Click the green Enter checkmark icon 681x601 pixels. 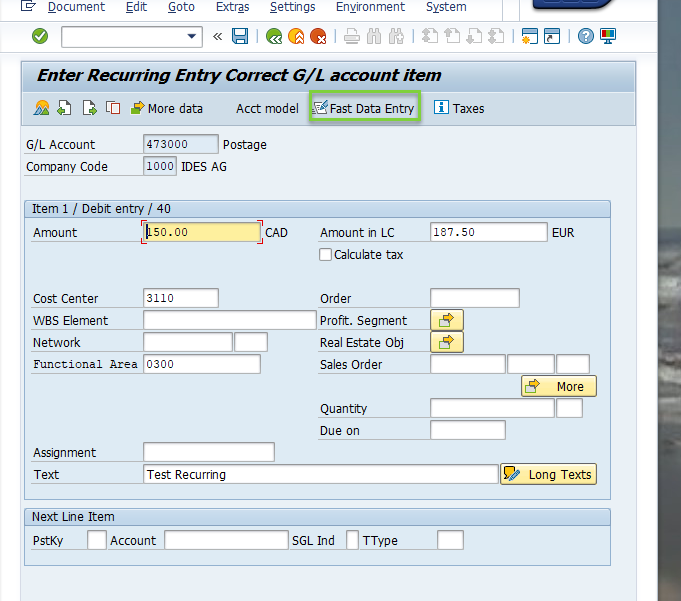40,37
